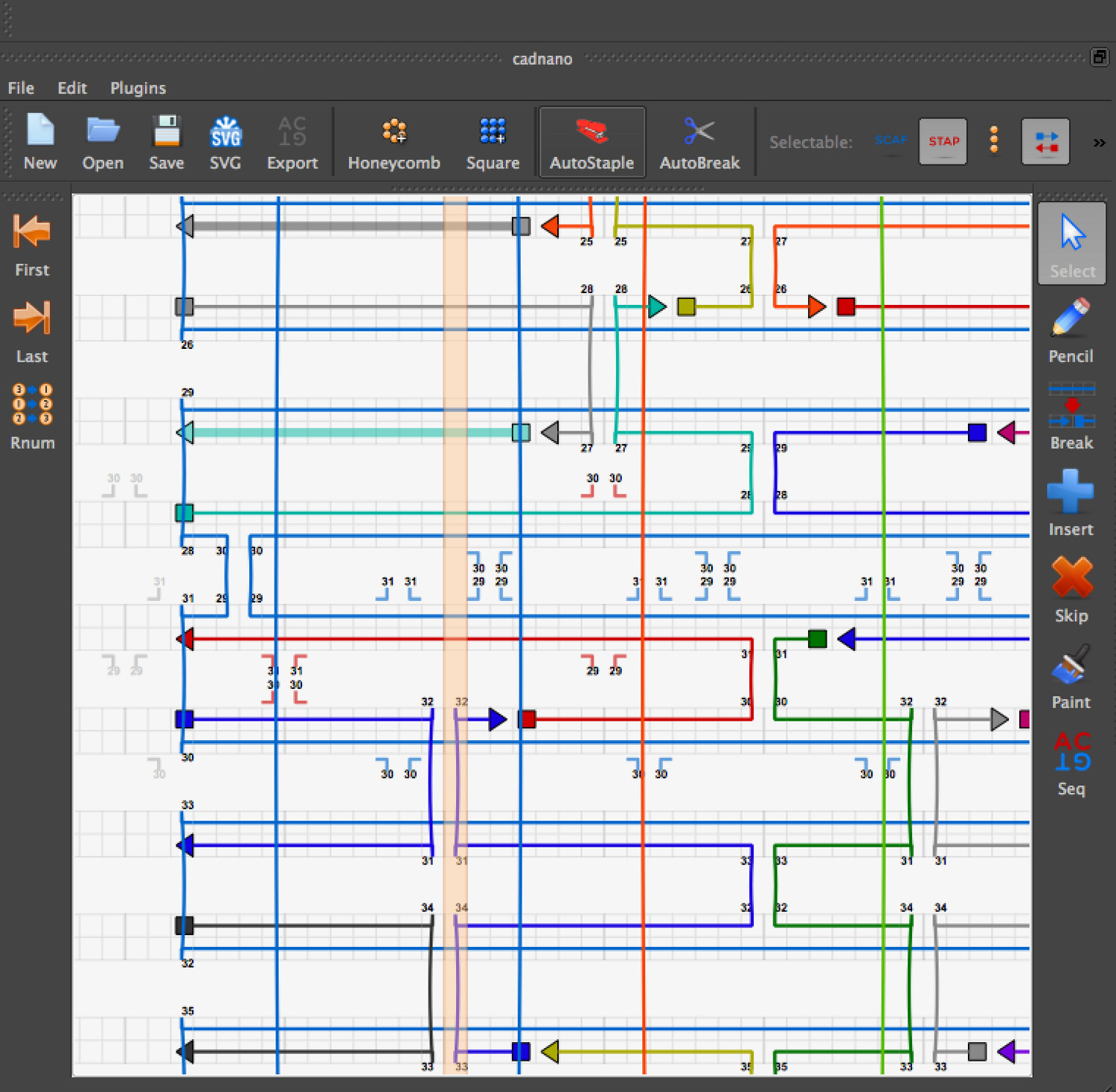
Task: Run AutoBreak on staples
Action: [x=699, y=143]
